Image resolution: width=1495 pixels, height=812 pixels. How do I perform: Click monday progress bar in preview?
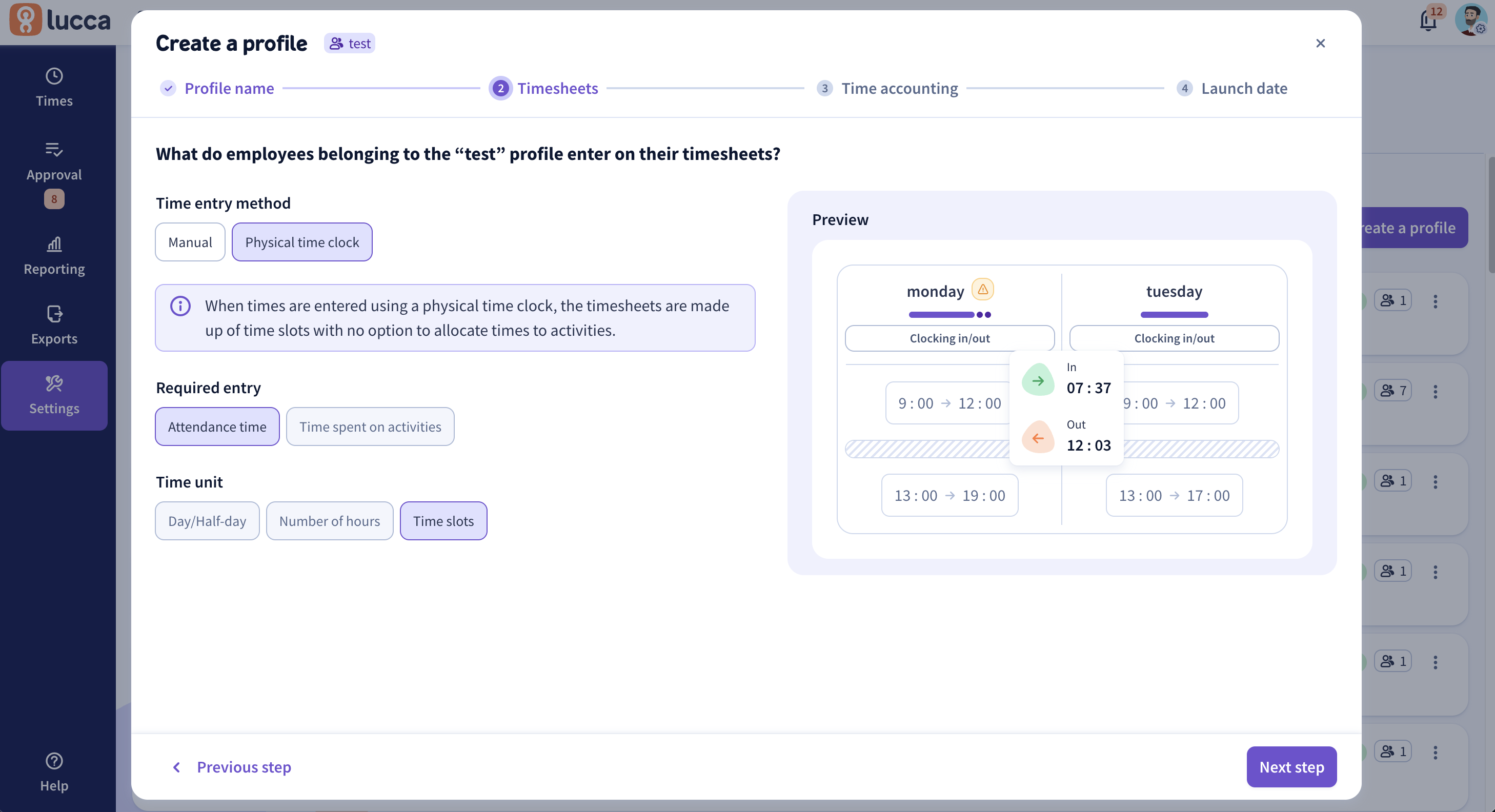pos(949,315)
